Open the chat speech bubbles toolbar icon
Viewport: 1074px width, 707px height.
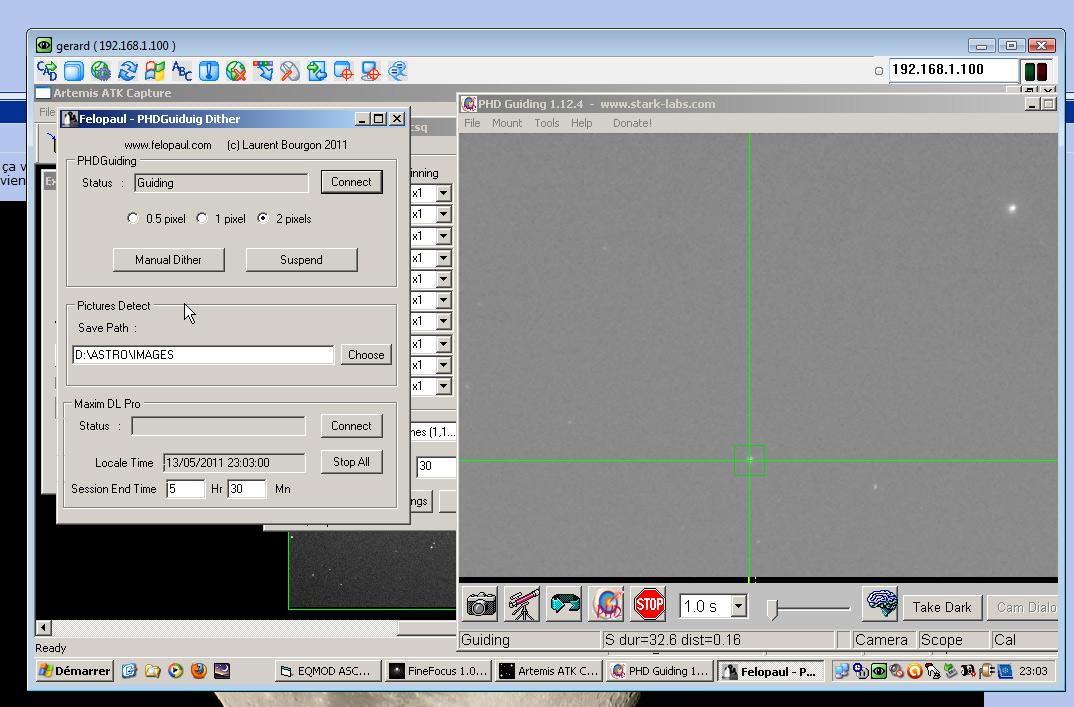[x=397, y=71]
